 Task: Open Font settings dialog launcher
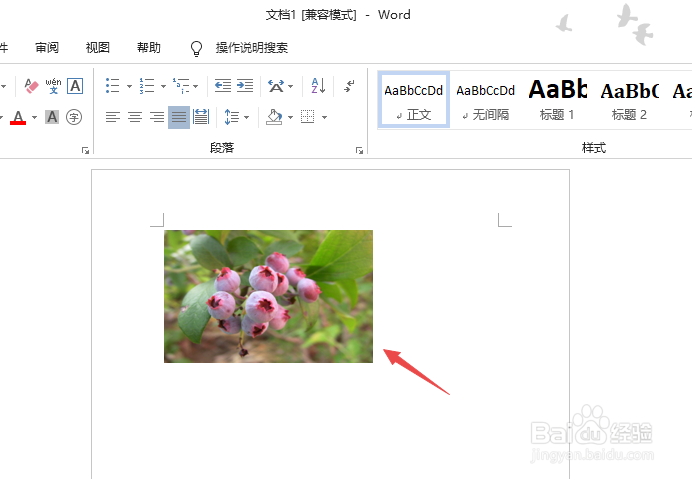[x=85, y=151]
